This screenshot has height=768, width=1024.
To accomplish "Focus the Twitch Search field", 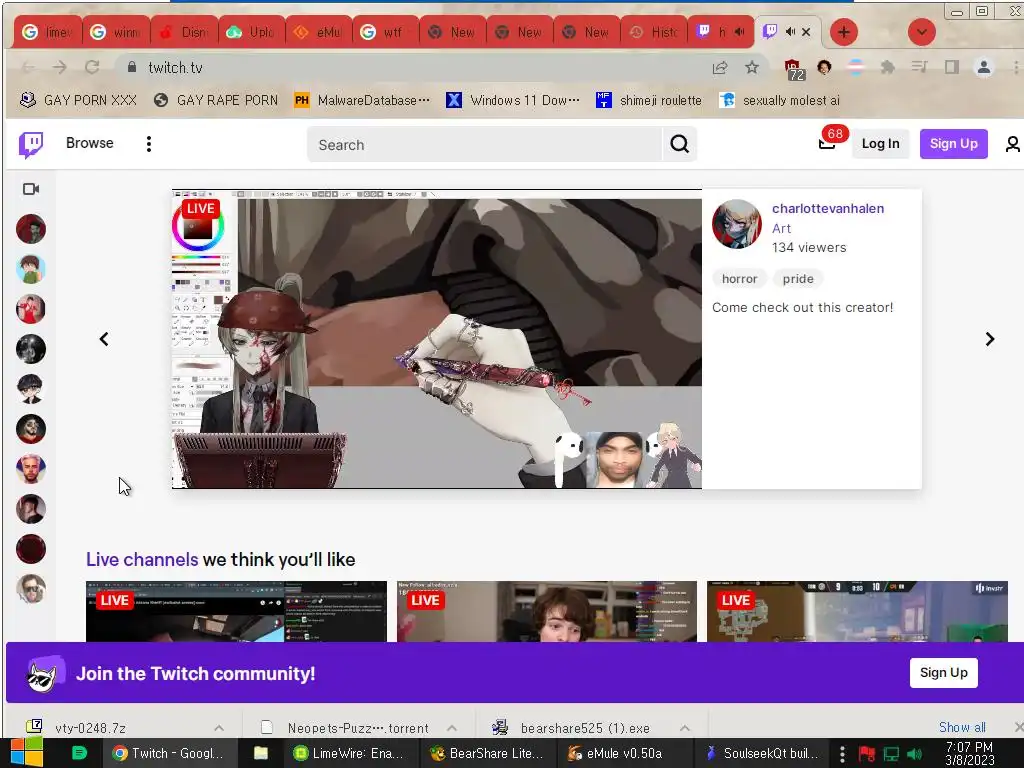I will point(484,144).
